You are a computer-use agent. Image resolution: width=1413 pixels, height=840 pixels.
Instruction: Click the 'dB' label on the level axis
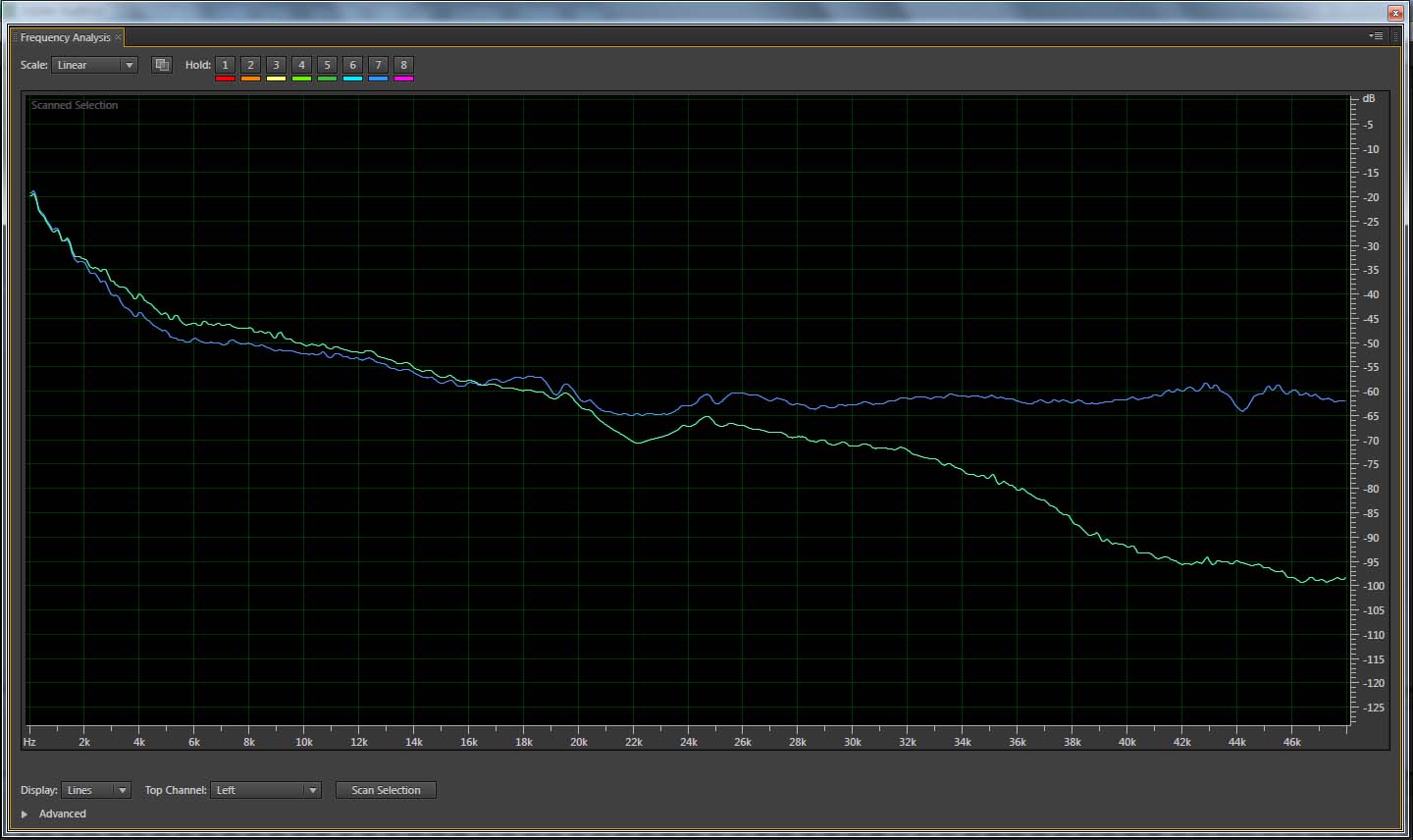coord(1369,98)
